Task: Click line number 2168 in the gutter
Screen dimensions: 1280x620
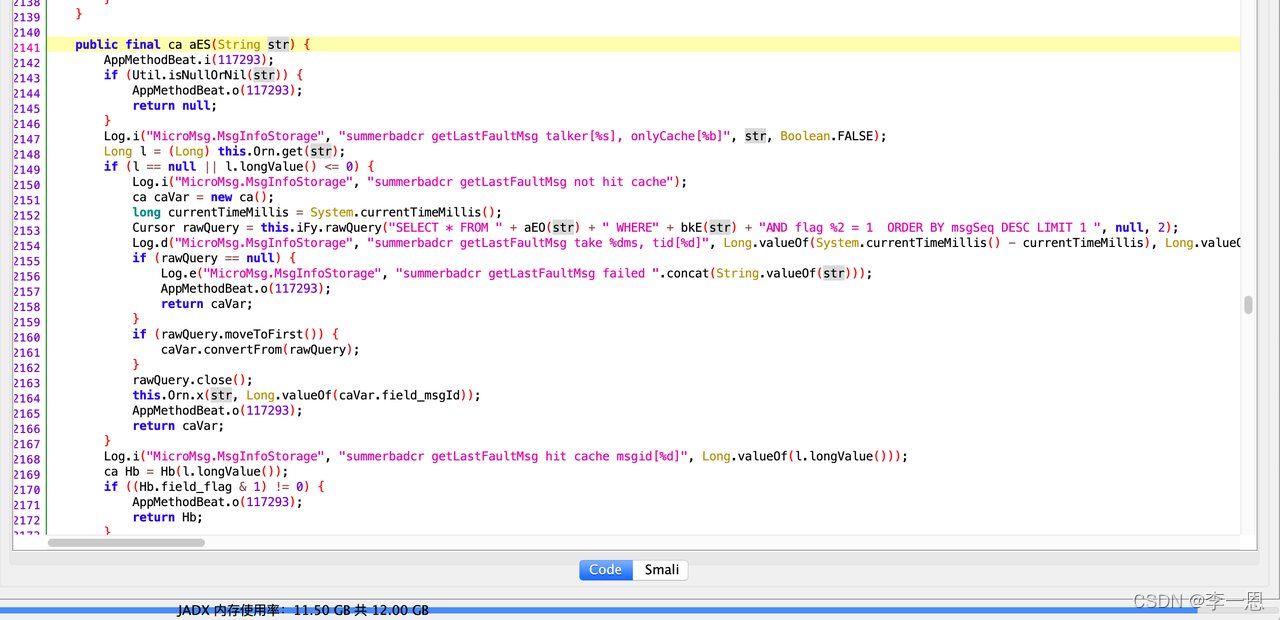Action: pos(26,459)
